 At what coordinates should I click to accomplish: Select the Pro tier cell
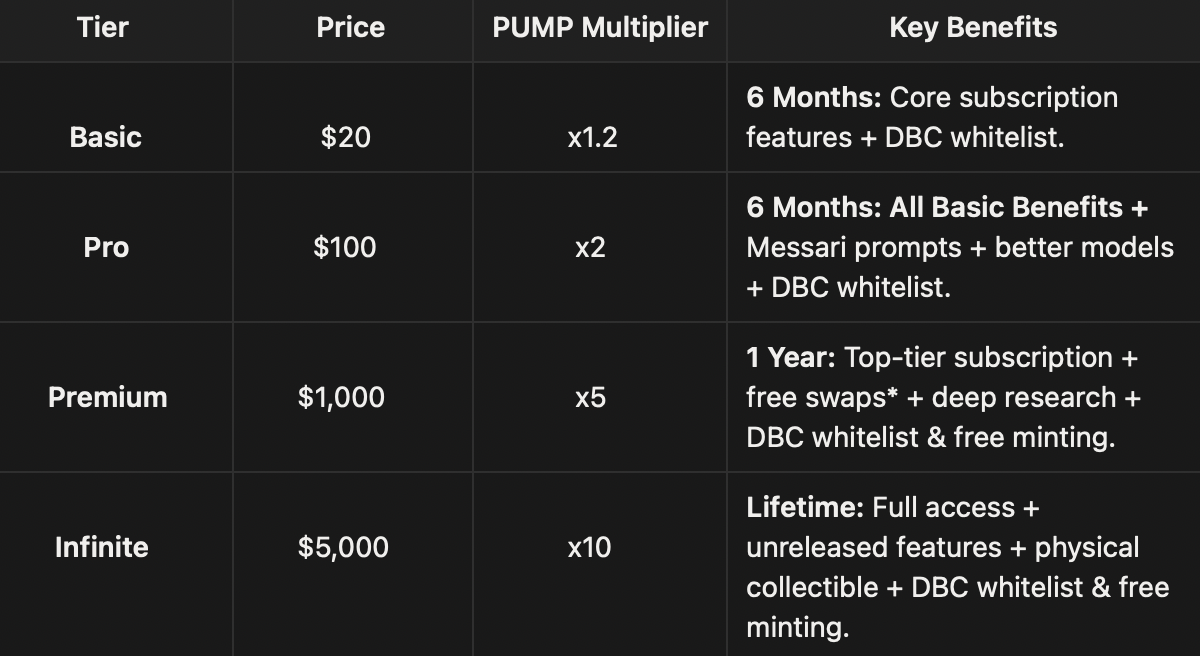pyautogui.click(x=106, y=247)
